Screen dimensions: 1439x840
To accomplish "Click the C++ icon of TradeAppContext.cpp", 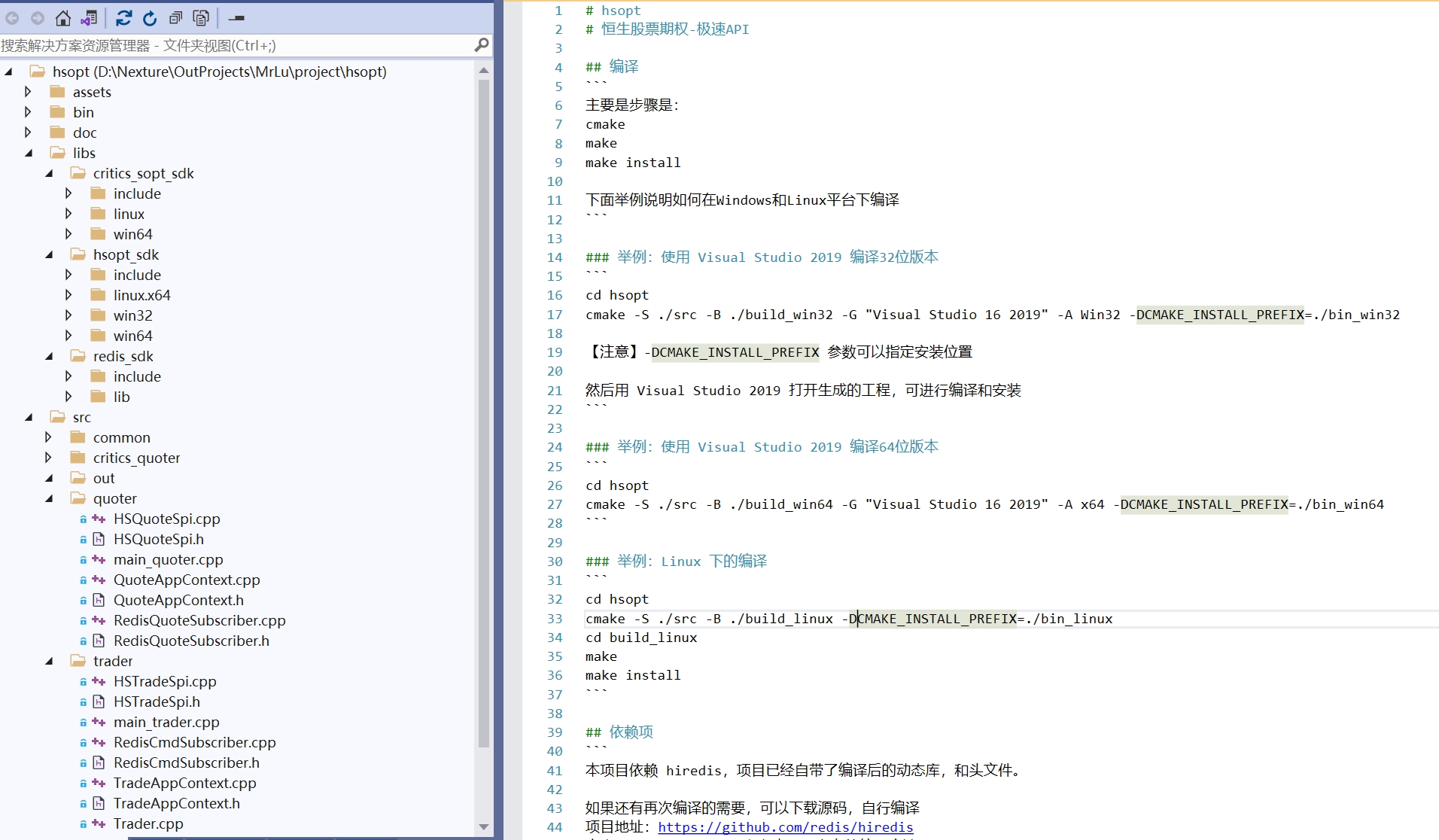I will coord(99,783).
